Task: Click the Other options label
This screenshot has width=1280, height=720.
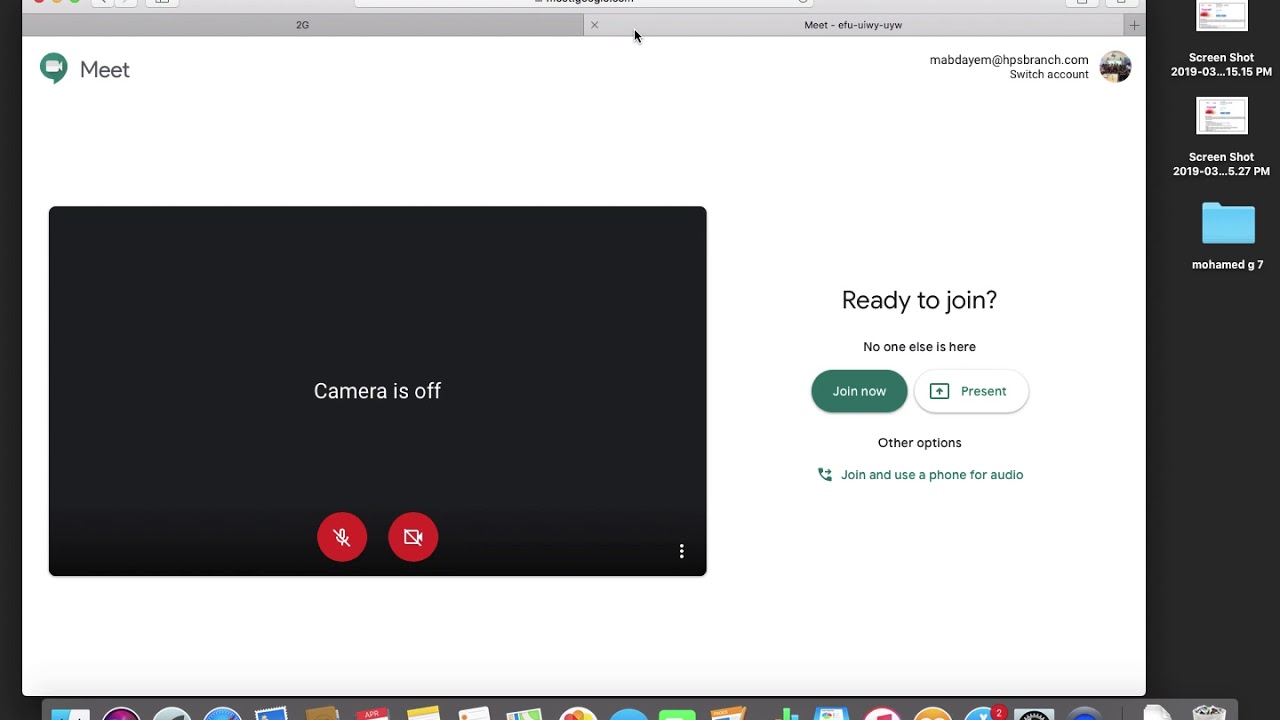Action: point(919,443)
